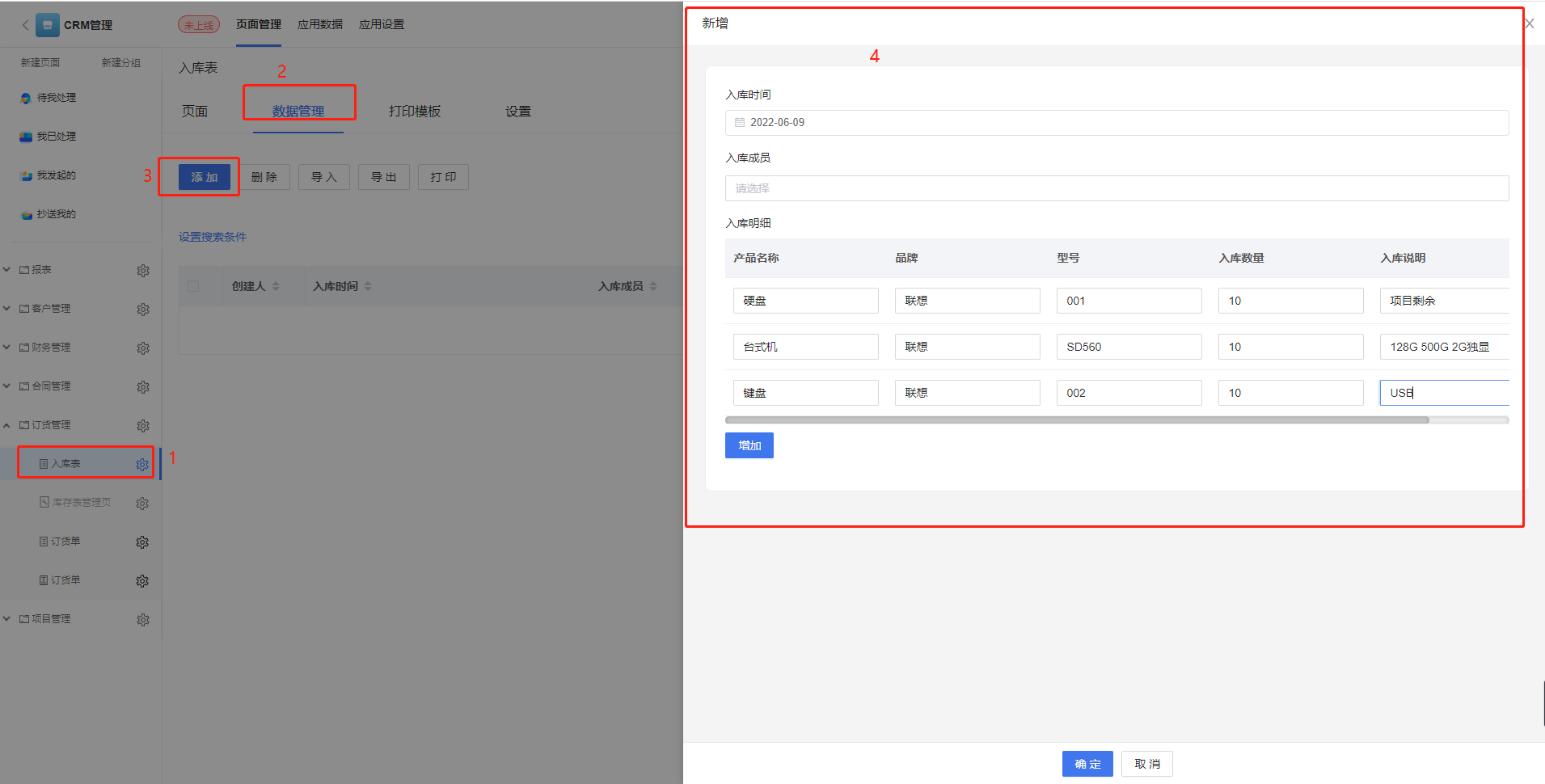Cancel the 新增 dialog with 取消

coord(1147,764)
